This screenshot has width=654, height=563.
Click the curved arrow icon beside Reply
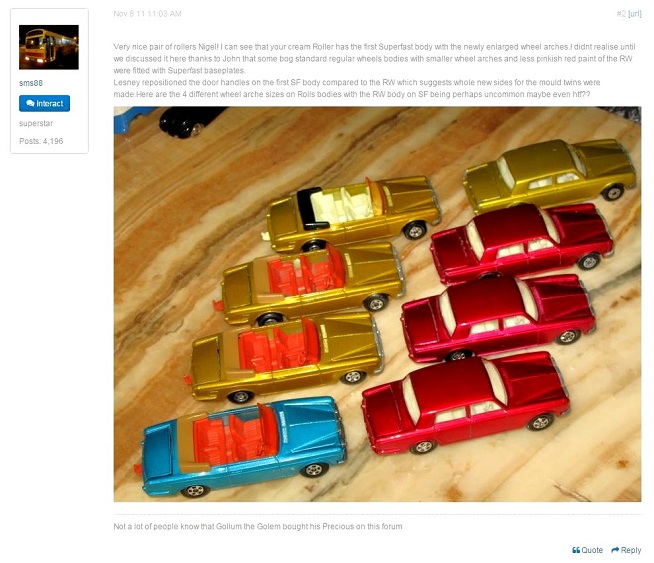point(615,550)
